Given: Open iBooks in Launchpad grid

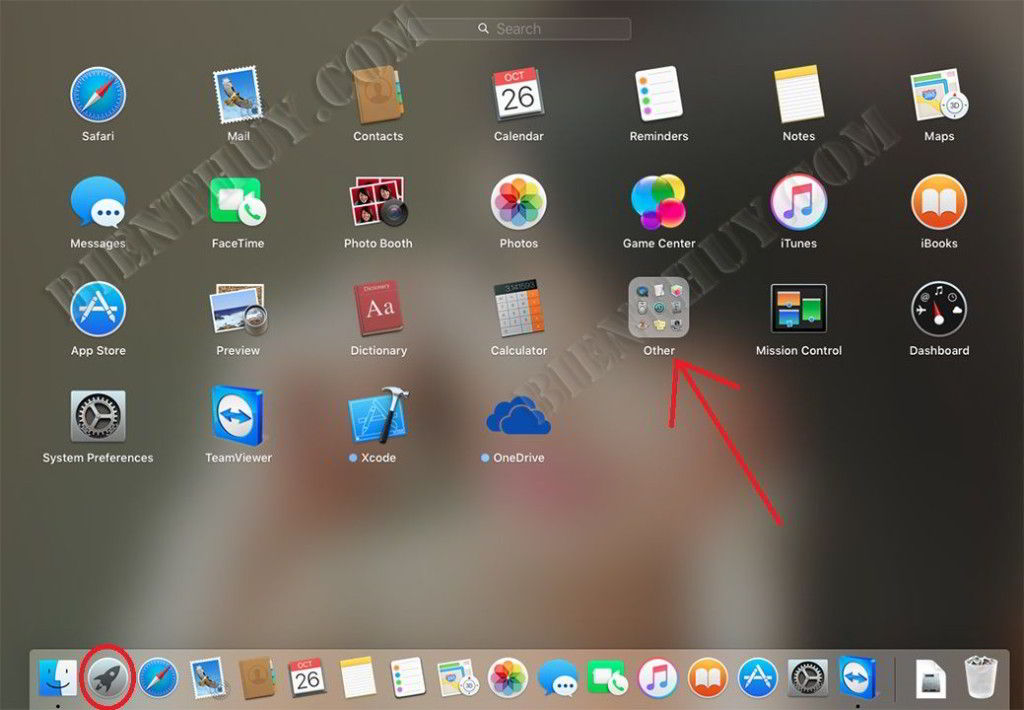Looking at the screenshot, I should point(939,202).
